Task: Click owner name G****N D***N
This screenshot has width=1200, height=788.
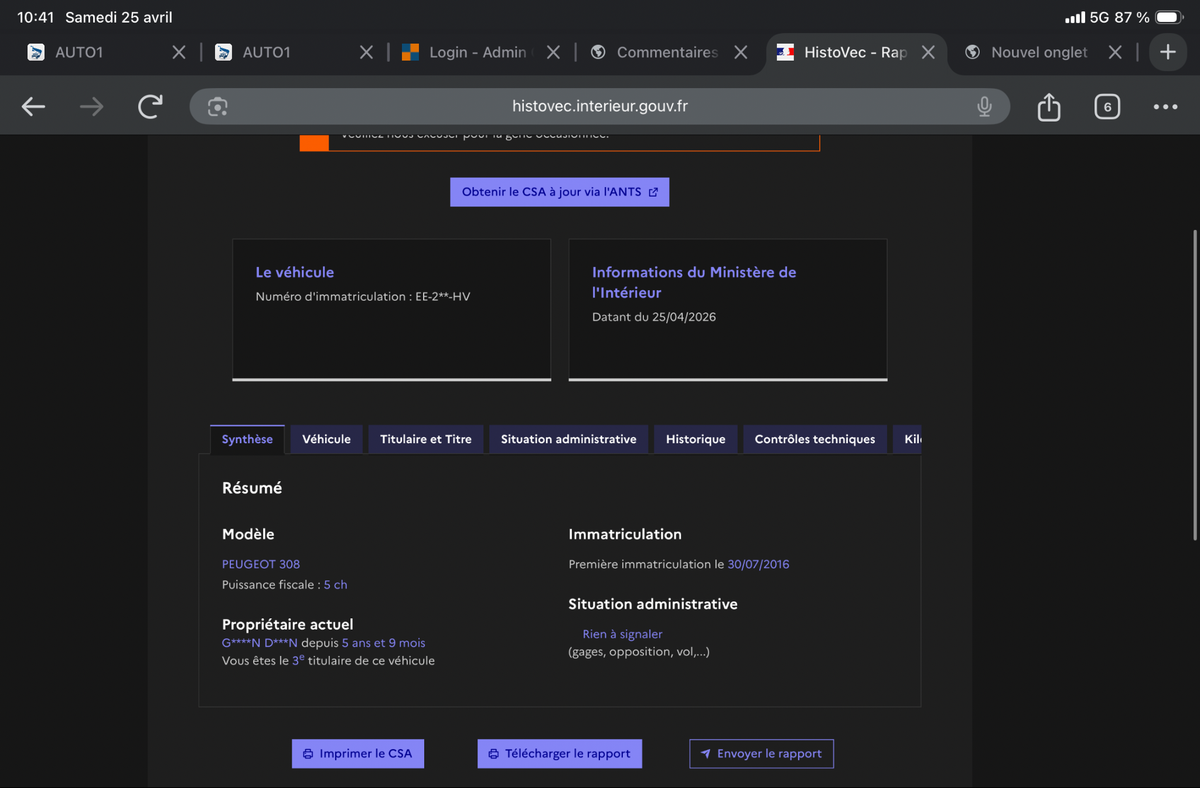Action: coord(260,643)
